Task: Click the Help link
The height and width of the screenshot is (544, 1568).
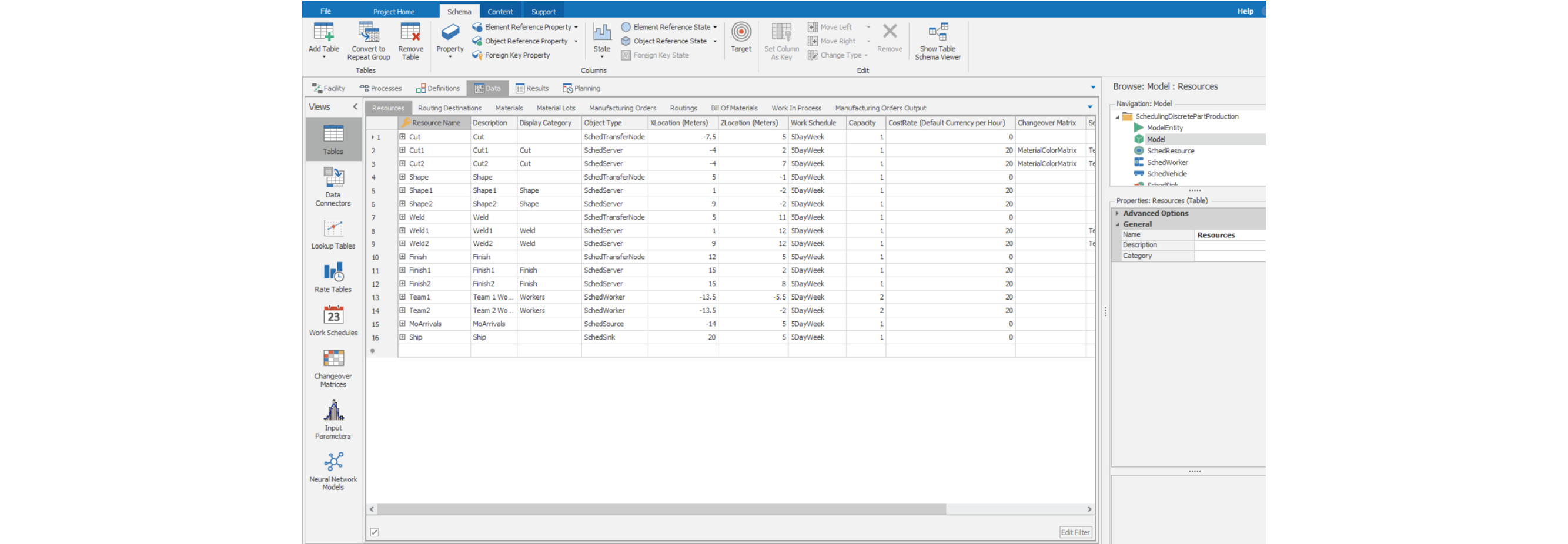Action: click(x=1245, y=11)
